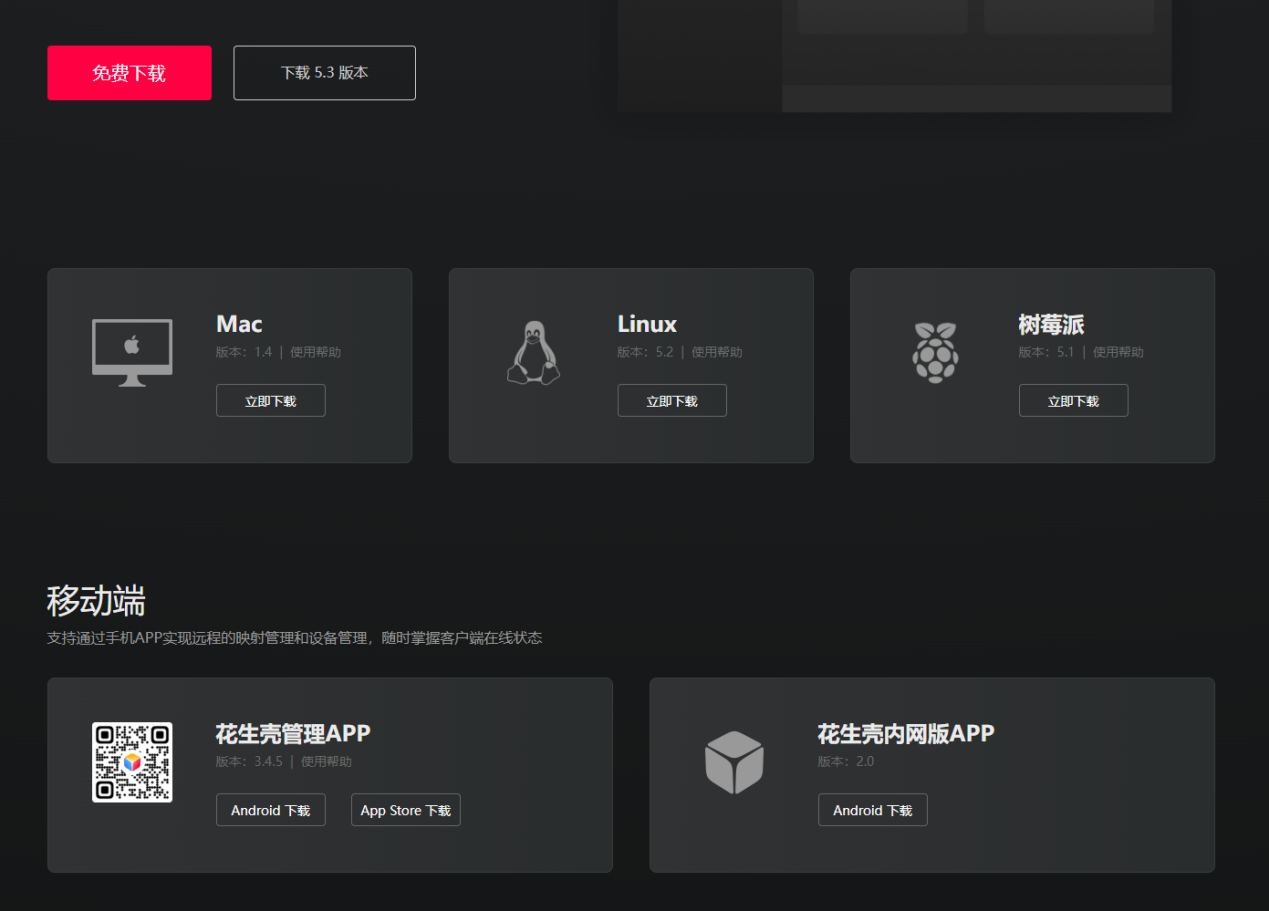This screenshot has height=911, width=1269.
Task: Open the 树莓派 使用帮助 link
Action: (x=1118, y=352)
